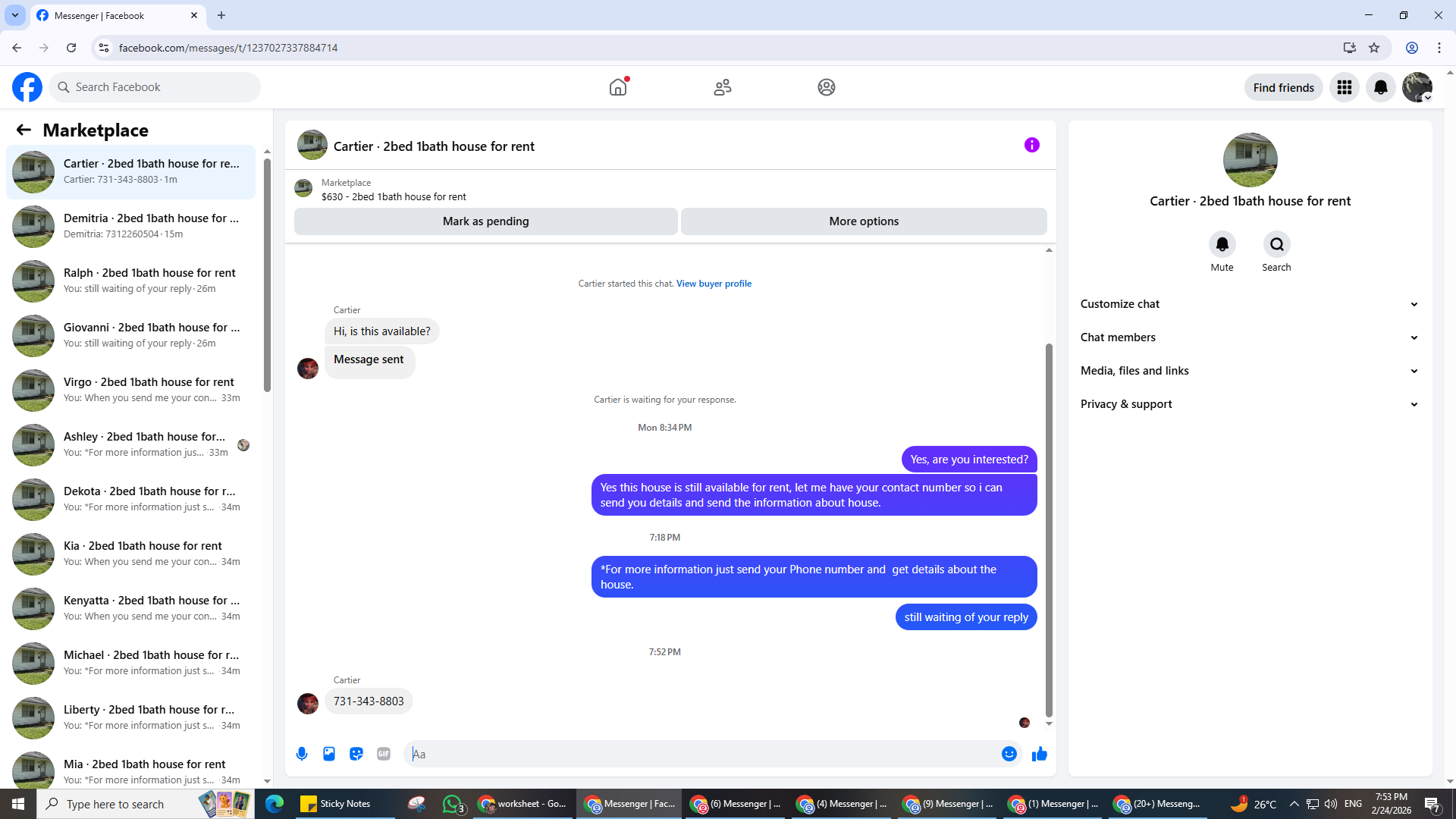The image size is (1456, 819).
Task: Attach a file using the image icon
Action: click(x=329, y=754)
